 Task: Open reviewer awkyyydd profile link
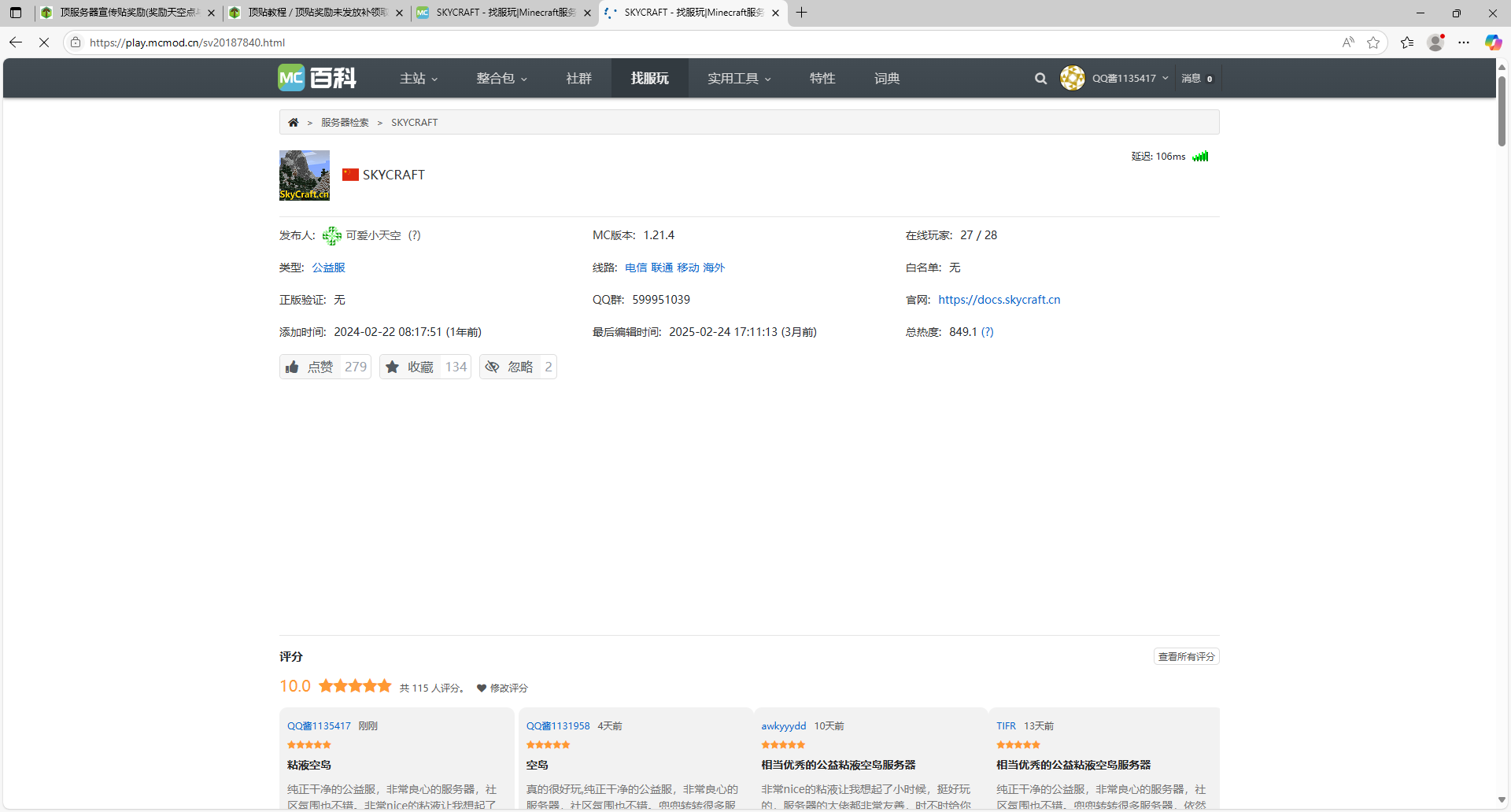pos(783,725)
